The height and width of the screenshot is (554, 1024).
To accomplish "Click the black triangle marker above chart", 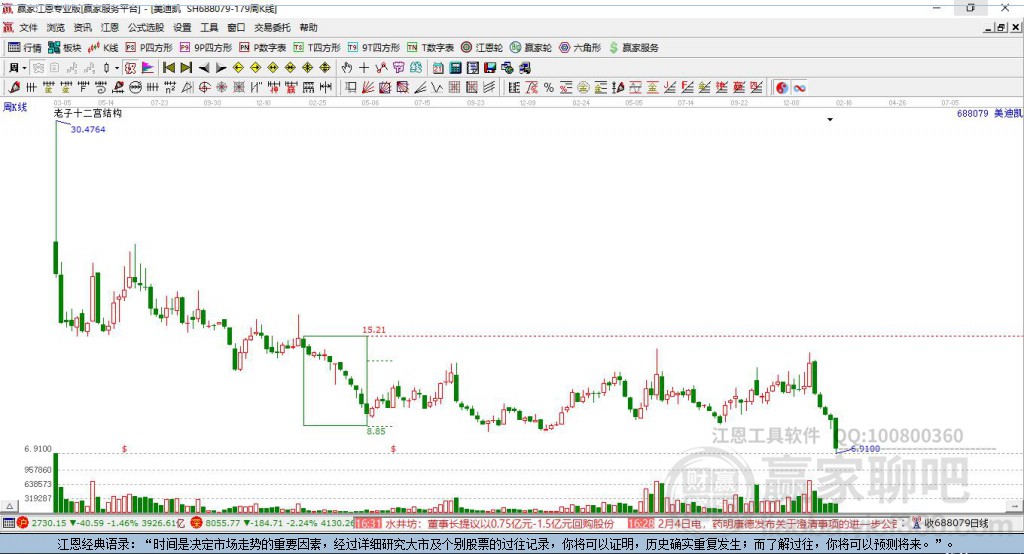I will 830,120.
